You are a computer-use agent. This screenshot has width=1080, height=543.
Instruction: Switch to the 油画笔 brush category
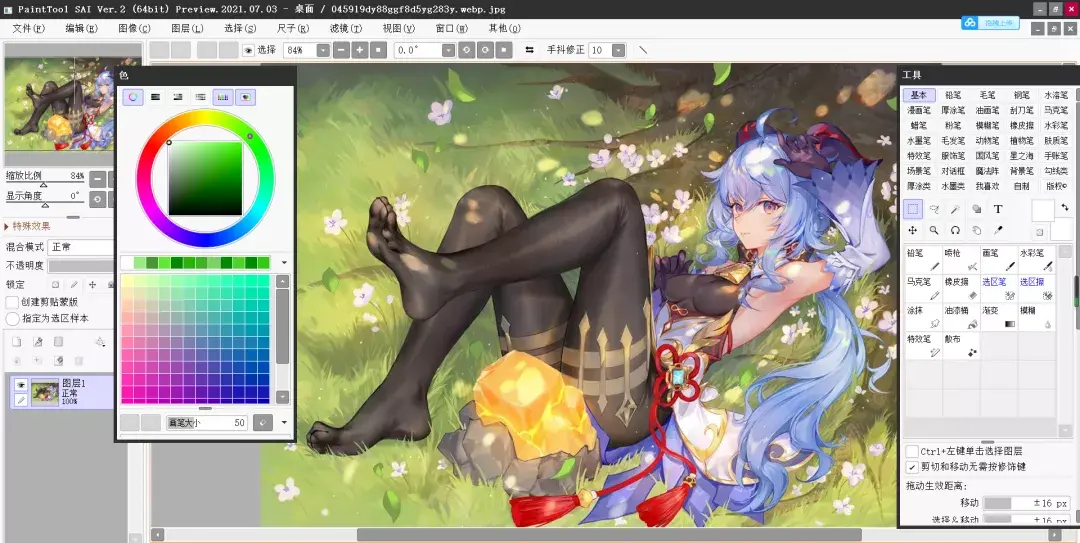pyautogui.click(x=987, y=110)
